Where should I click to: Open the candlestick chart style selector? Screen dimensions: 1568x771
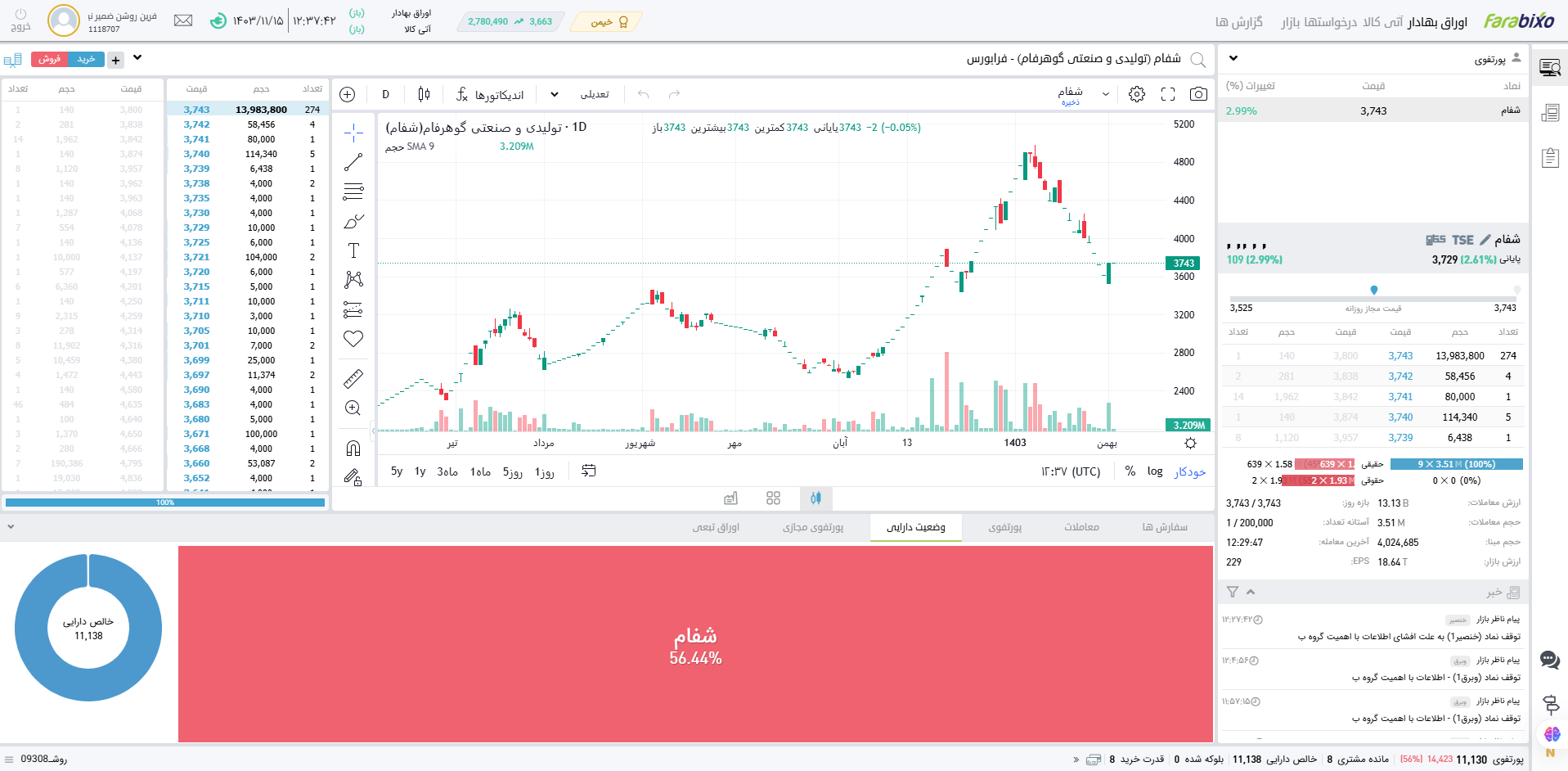point(424,94)
